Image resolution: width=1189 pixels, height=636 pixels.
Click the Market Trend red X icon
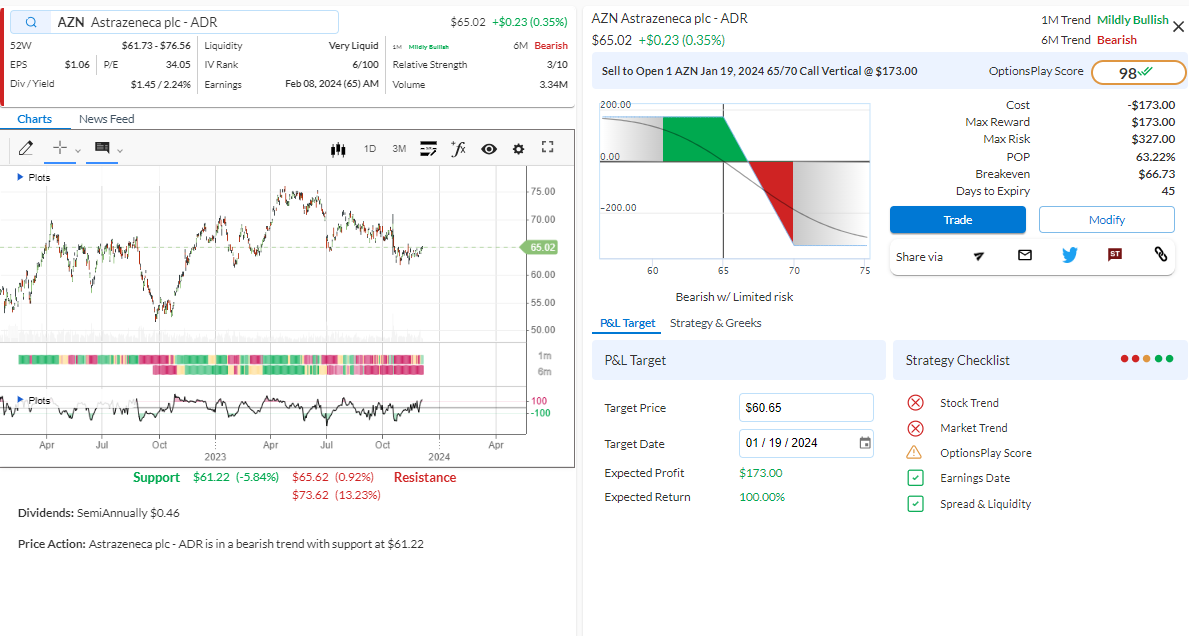(915, 428)
